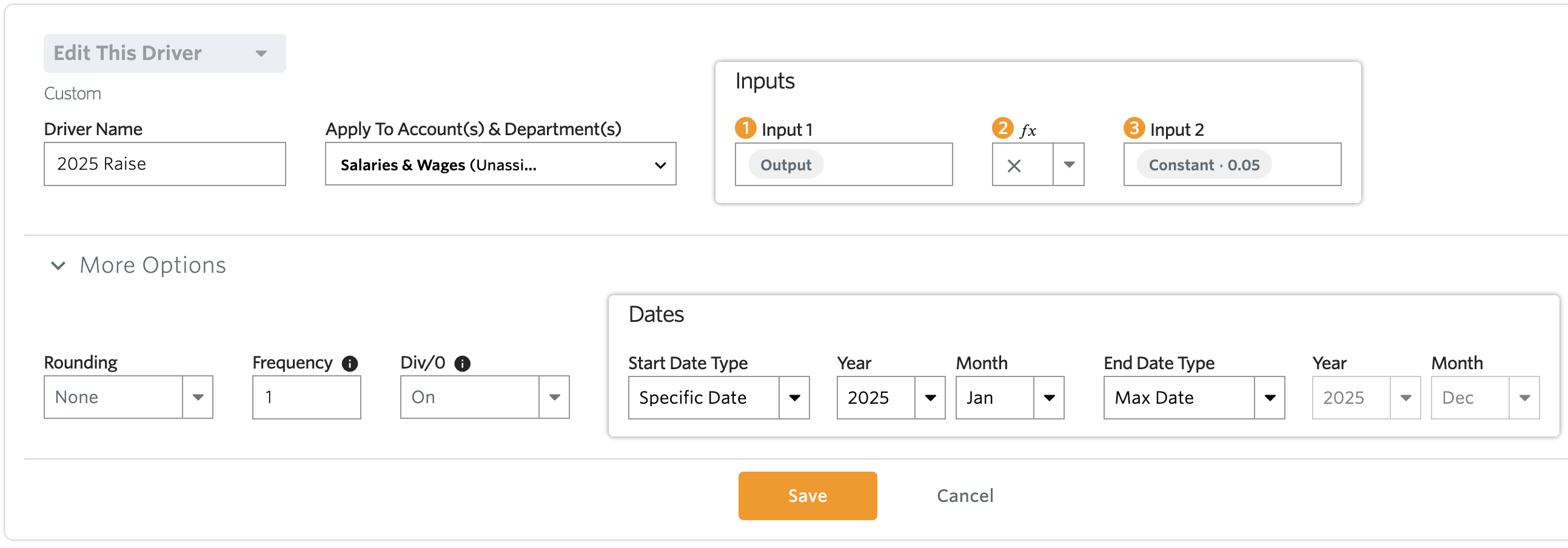
Task: Click the Frequency input field
Action: (306, 397)
